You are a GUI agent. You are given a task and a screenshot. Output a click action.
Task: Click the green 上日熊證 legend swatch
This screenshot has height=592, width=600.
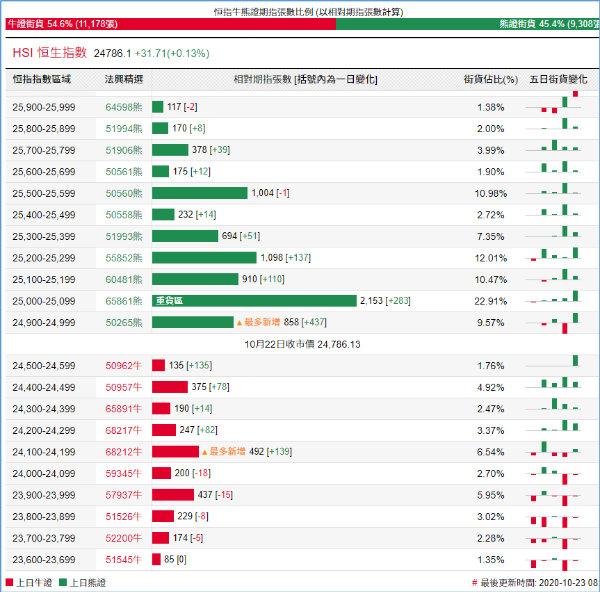coord(63,582)
